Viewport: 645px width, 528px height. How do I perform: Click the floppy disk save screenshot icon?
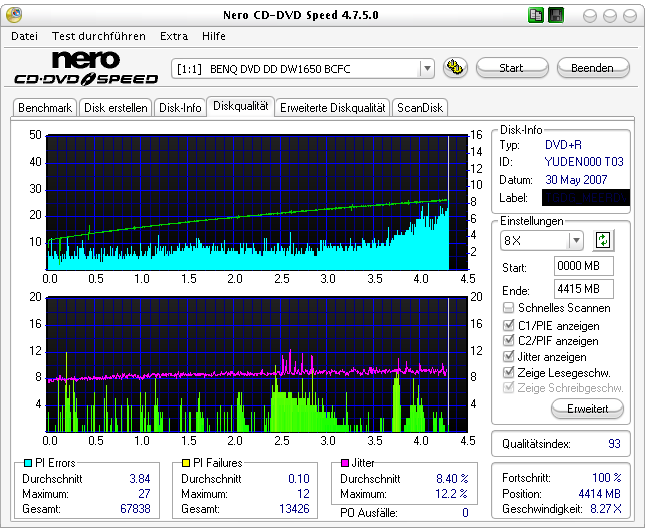point(556,15)
